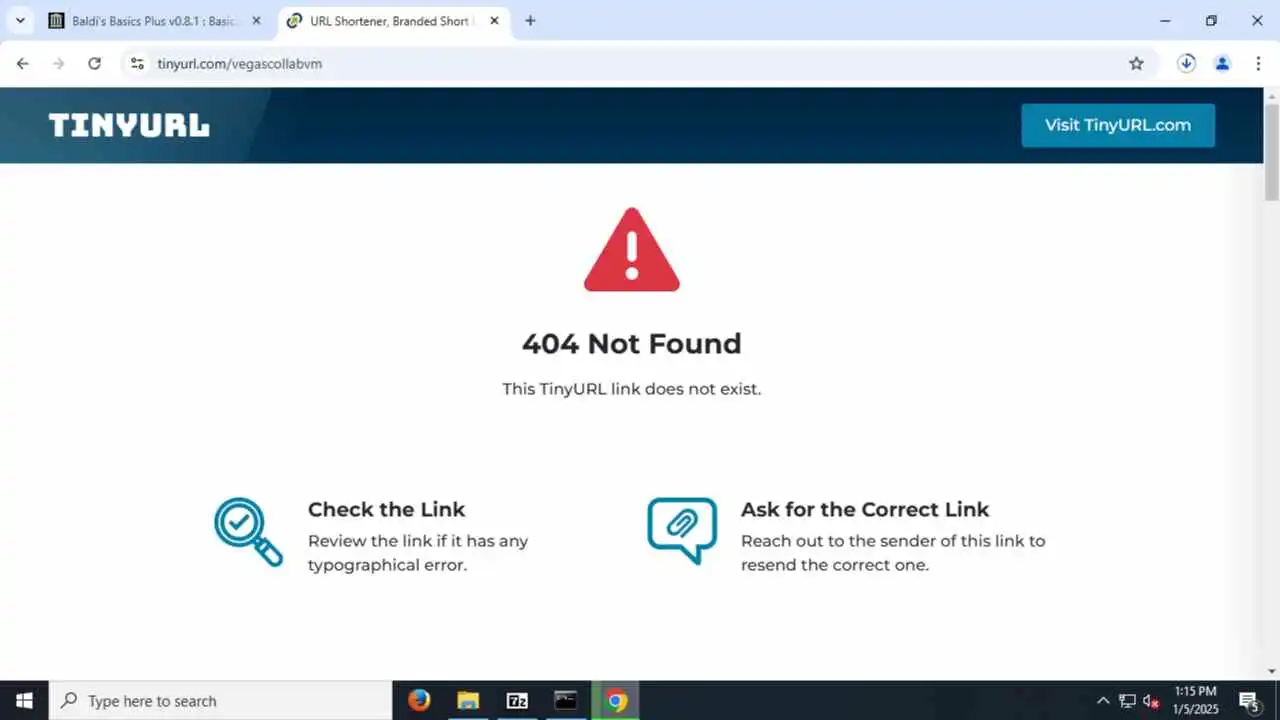Image resolution: width=1280 pixels, height=720 pixels.
Task: Bookmark this page with the star icon
Action: 1136,63
